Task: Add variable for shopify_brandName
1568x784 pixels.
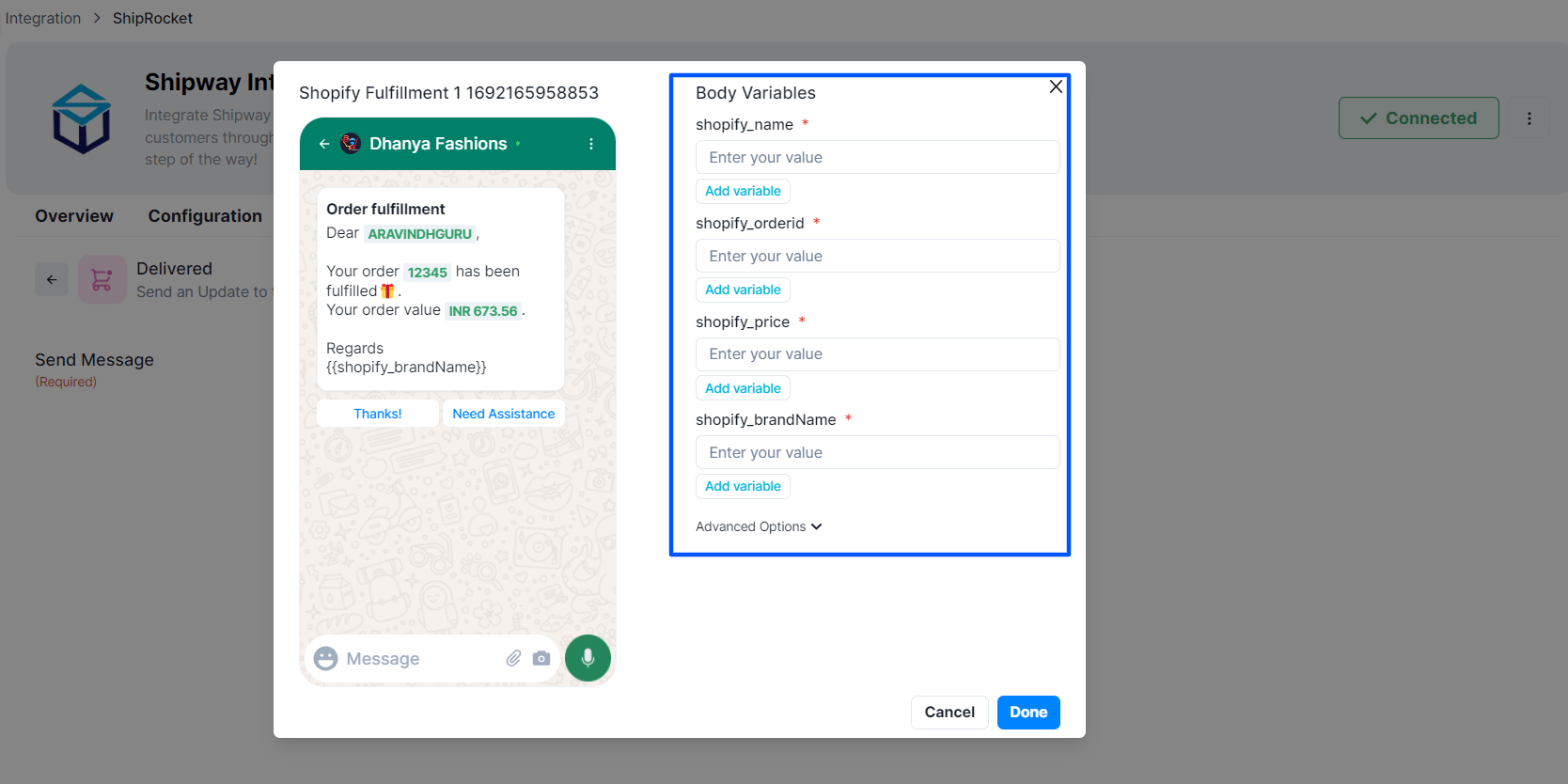Action: [x=743, y=486]
